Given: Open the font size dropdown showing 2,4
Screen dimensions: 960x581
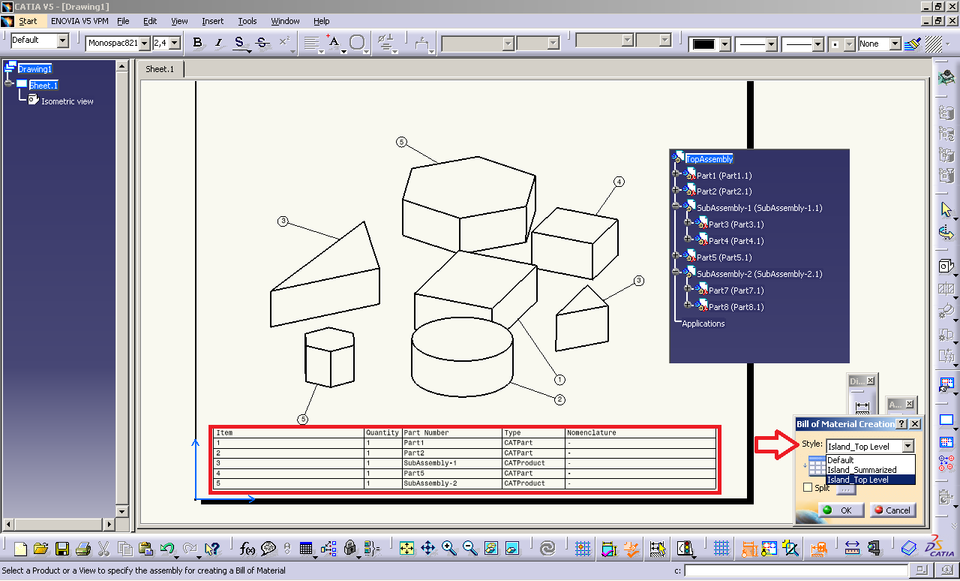Looking at the screenshot, I should tap(176, 43).
